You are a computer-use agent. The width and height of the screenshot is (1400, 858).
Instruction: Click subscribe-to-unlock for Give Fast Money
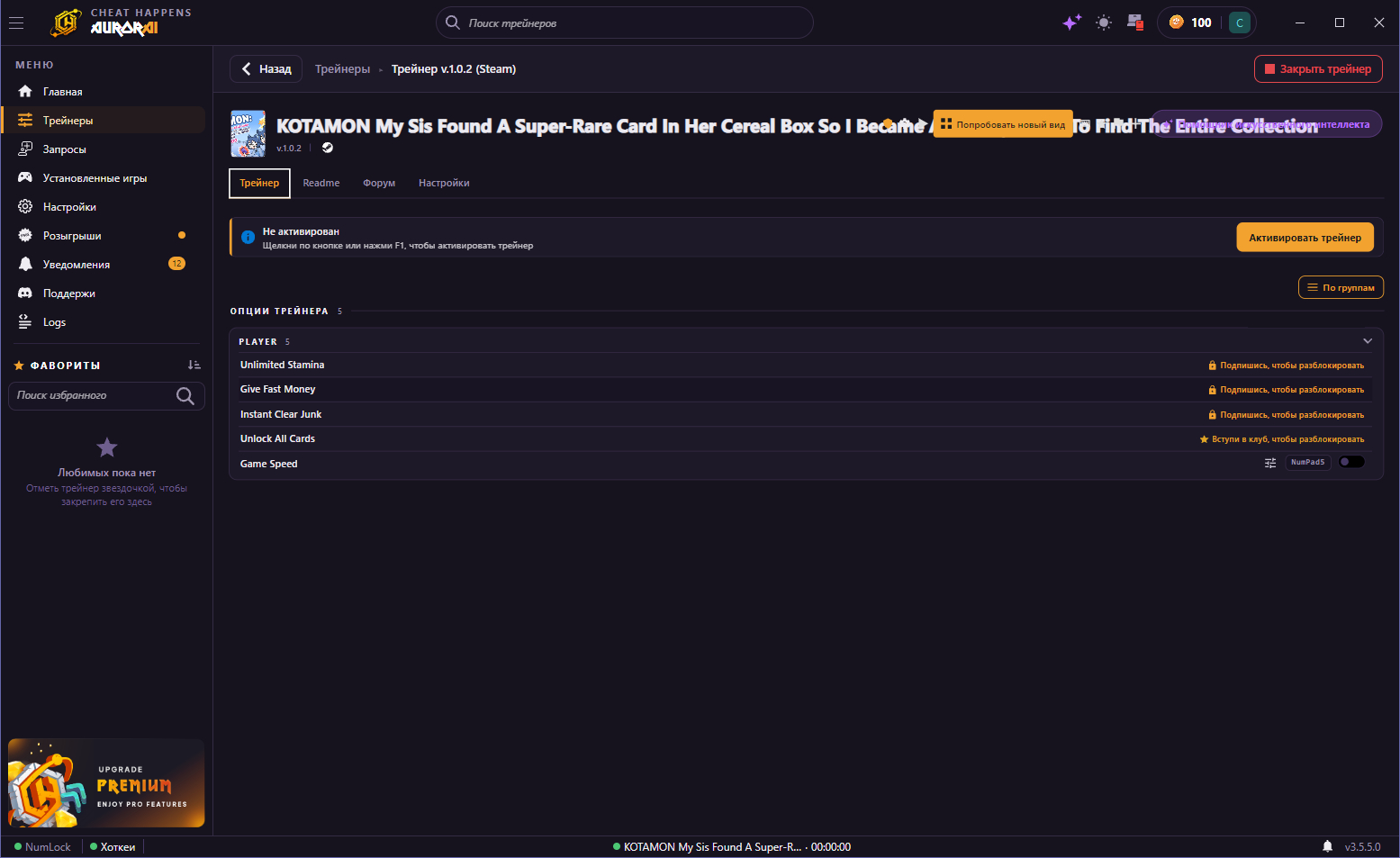pyautogui.click(x=1287, y=390)
